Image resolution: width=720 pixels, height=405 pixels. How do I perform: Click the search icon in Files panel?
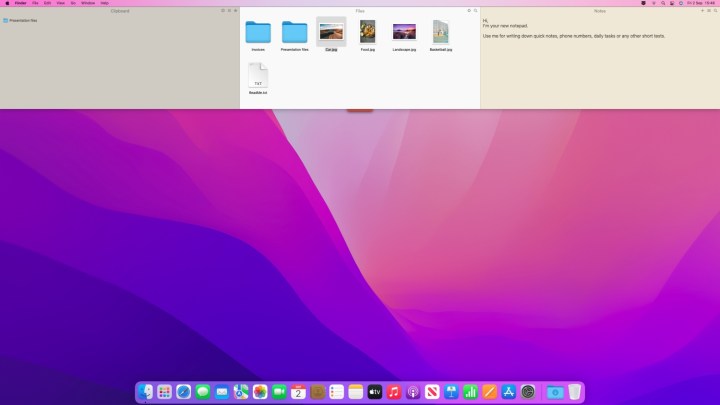(x=475, y=11)
